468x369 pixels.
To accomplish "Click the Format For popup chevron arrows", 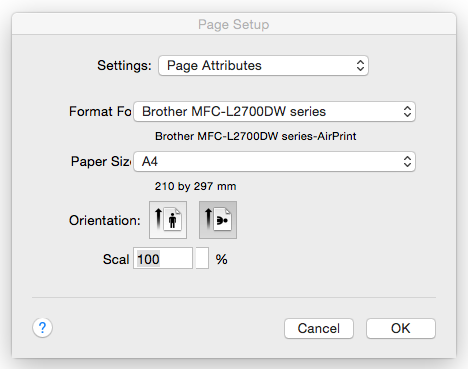I will (407, 111).
